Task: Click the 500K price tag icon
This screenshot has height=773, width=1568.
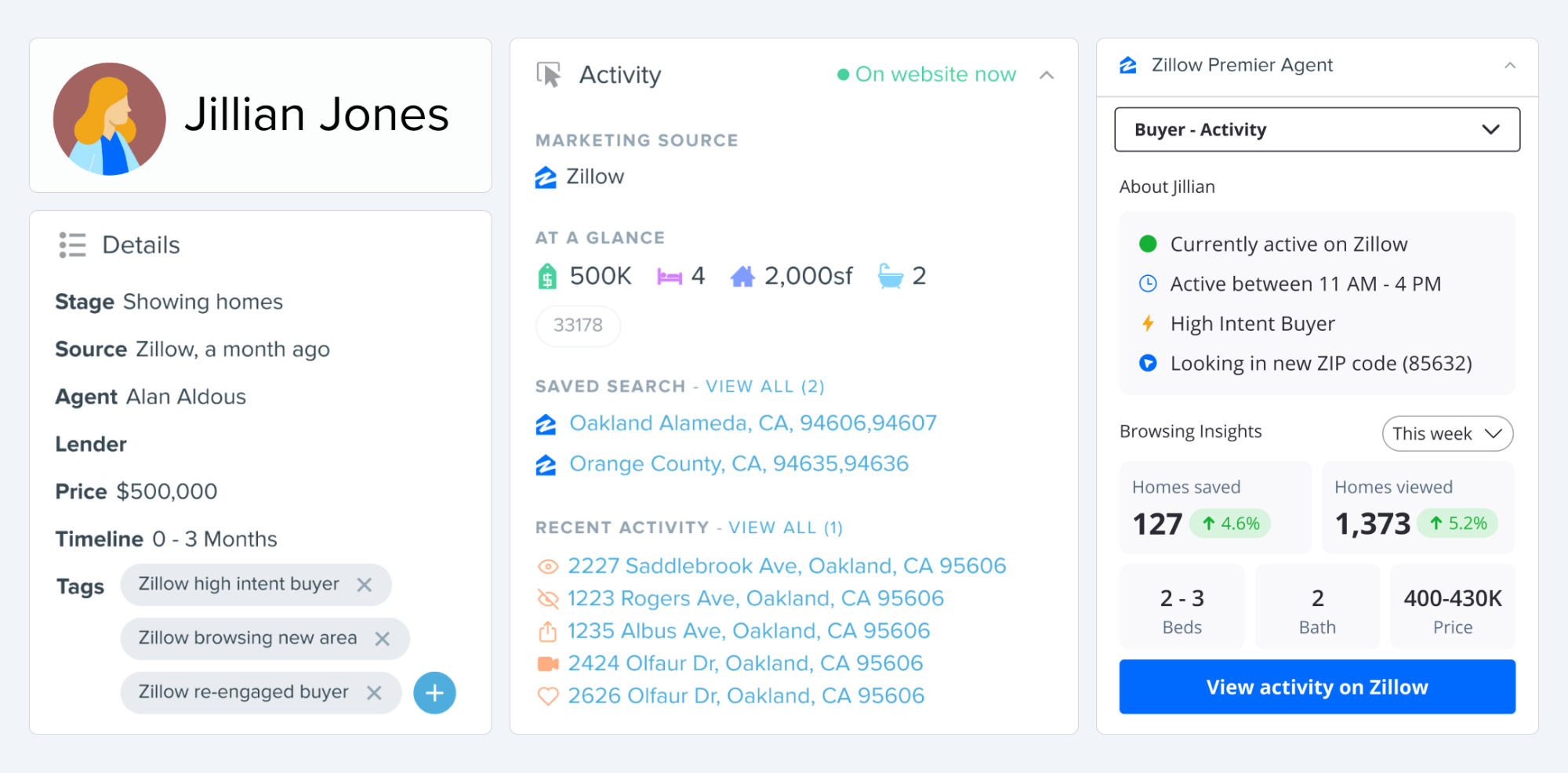Action: pyautogui.click(x=547, y=276)
